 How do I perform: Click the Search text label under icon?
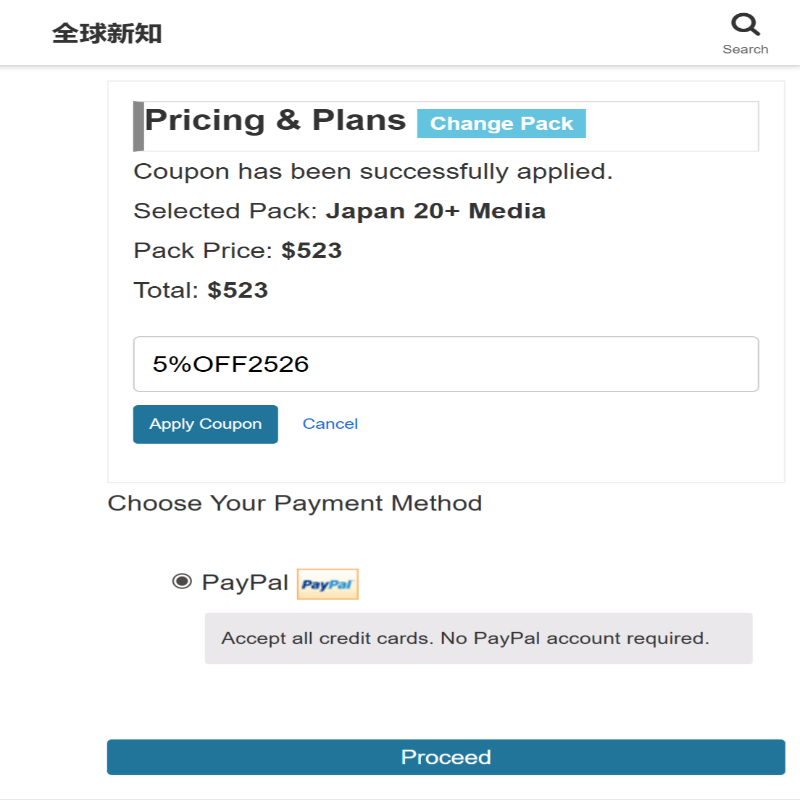(x=745, y=49)
